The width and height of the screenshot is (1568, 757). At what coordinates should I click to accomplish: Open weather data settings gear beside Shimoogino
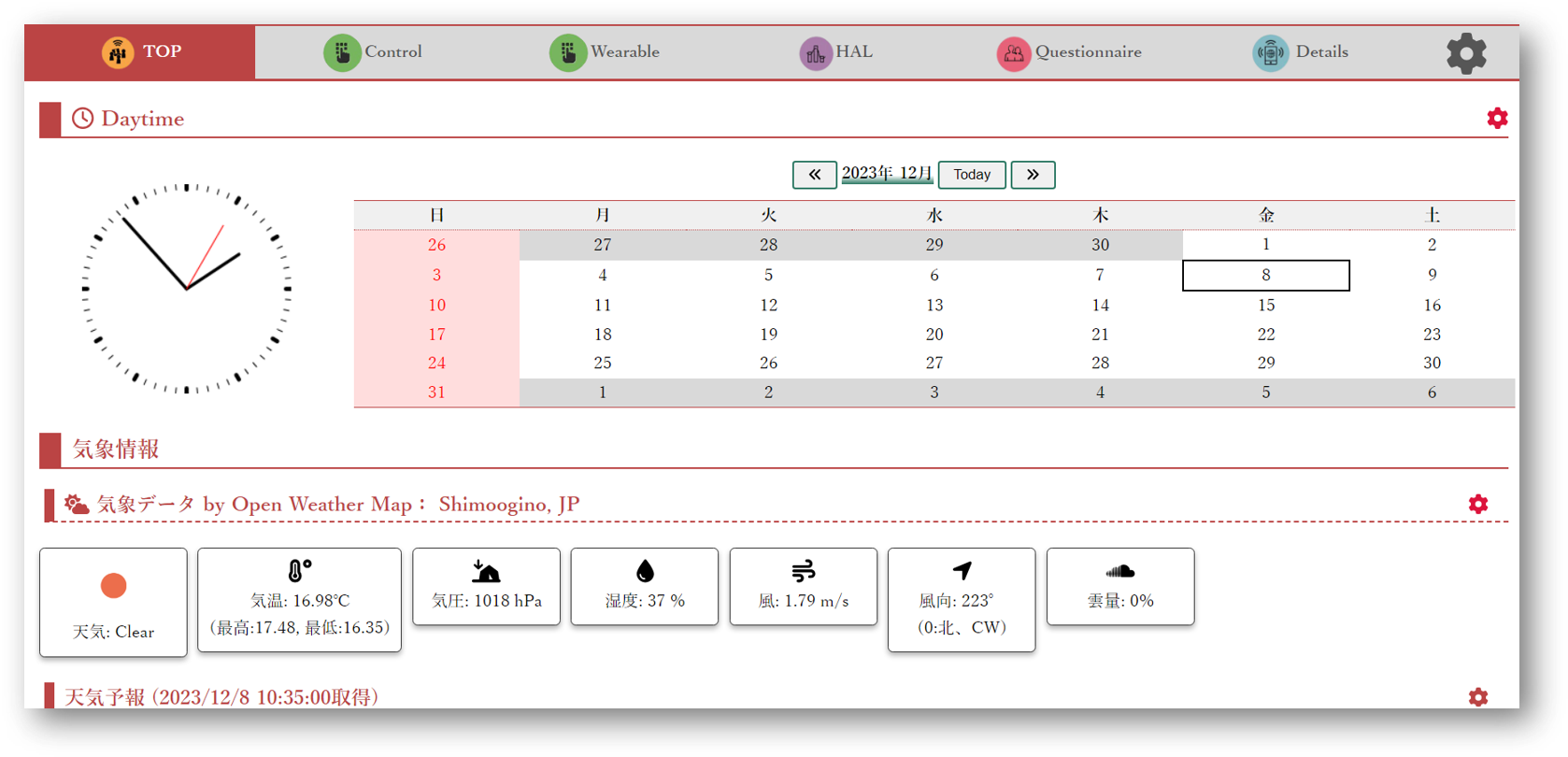1478,505
